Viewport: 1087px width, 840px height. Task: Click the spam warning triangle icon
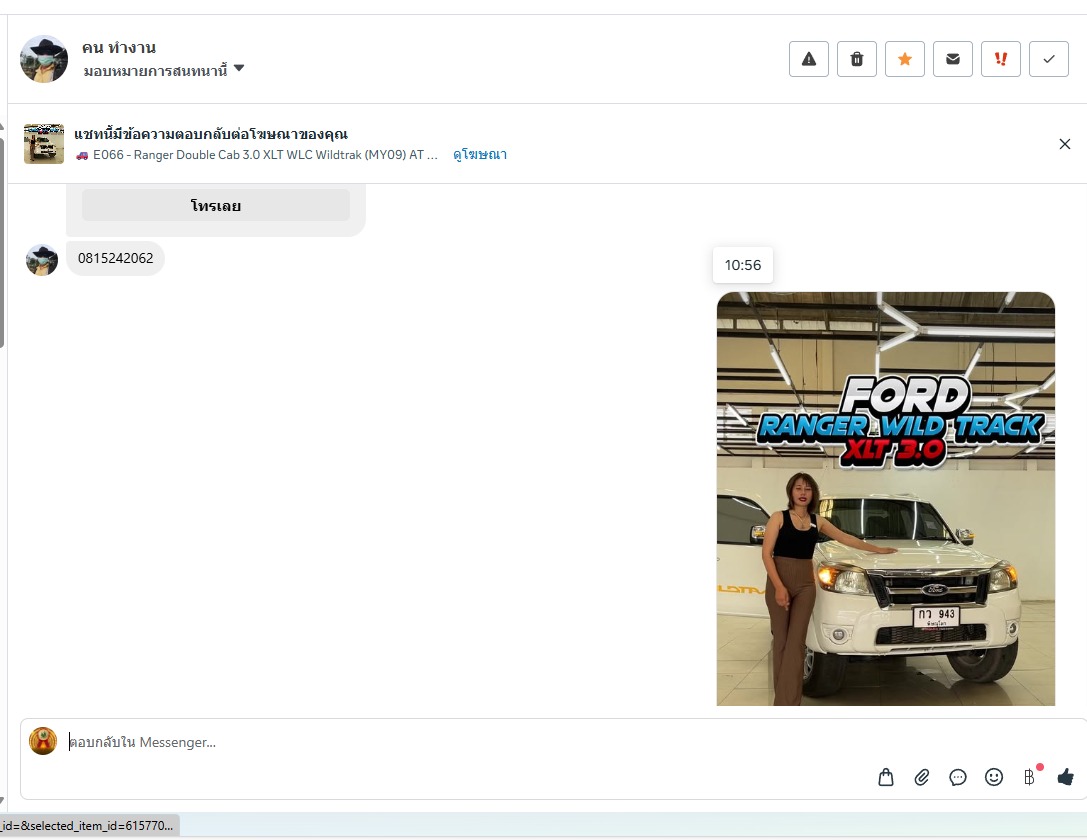808,59
